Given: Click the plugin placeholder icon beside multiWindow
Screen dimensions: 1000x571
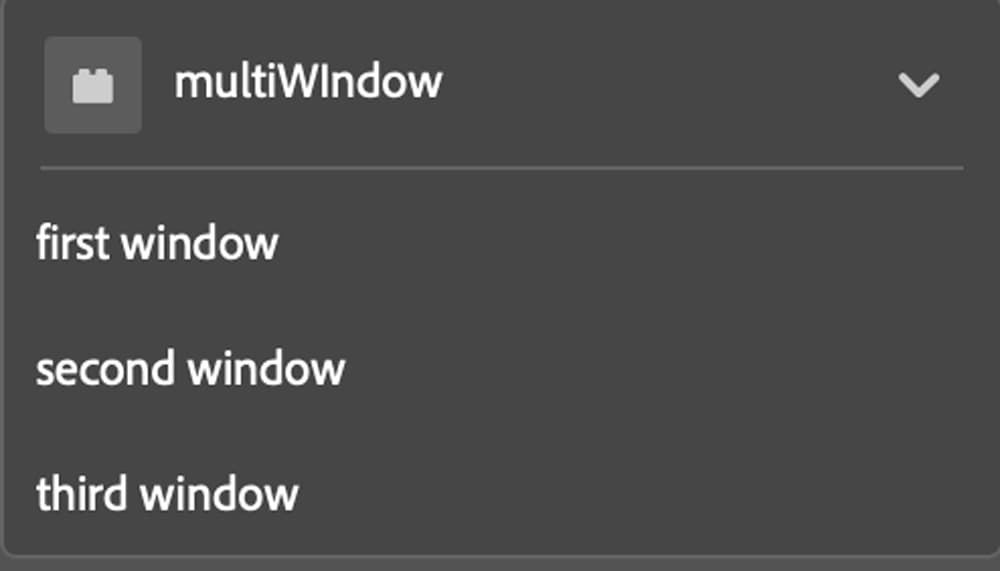Looking at the screenshot, I should pos(93,86).
